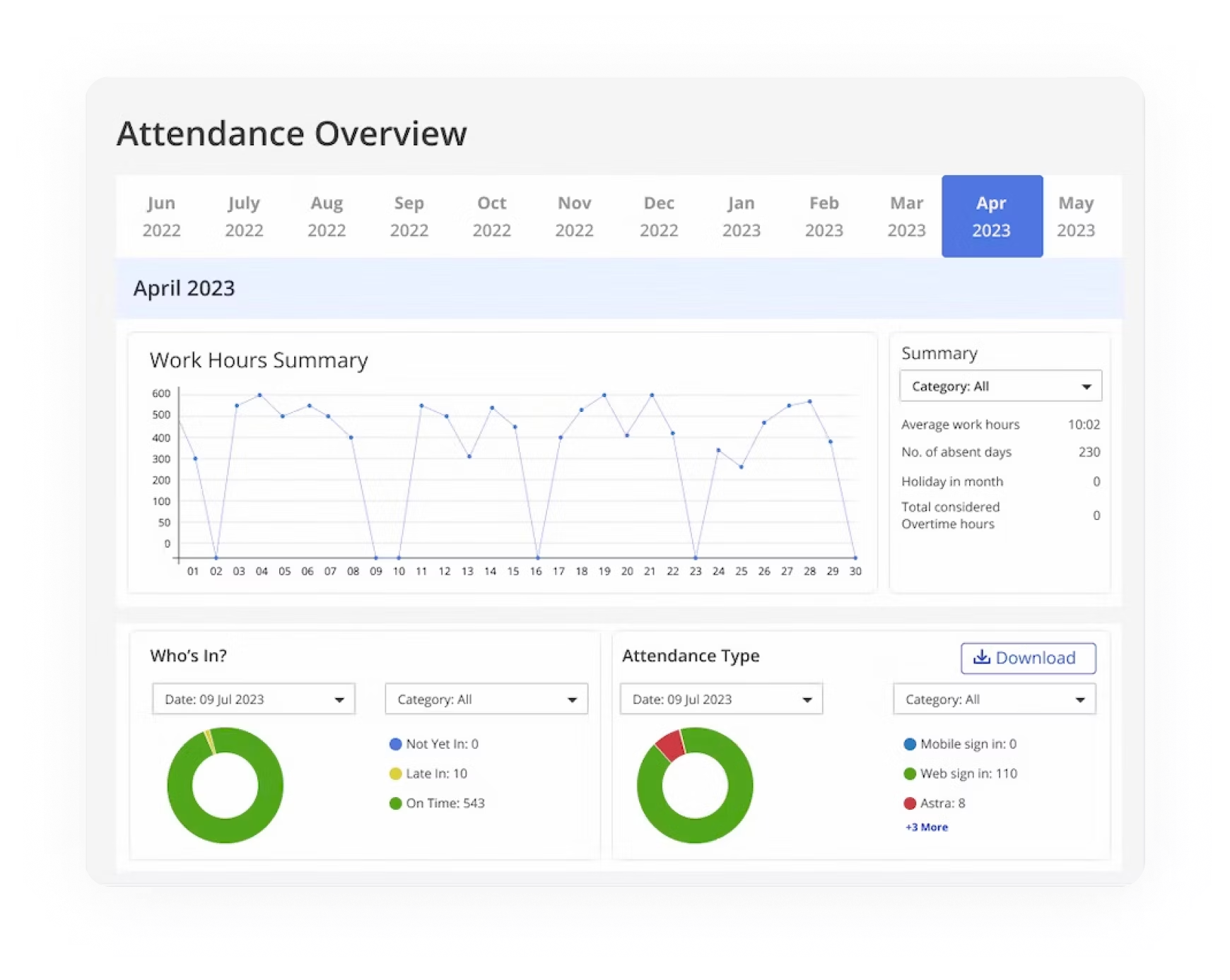This screenshot has height=980, width=1230.
Task: Click the green On Time legend dot
Action: pyautogui.click(x=396, y=803)
